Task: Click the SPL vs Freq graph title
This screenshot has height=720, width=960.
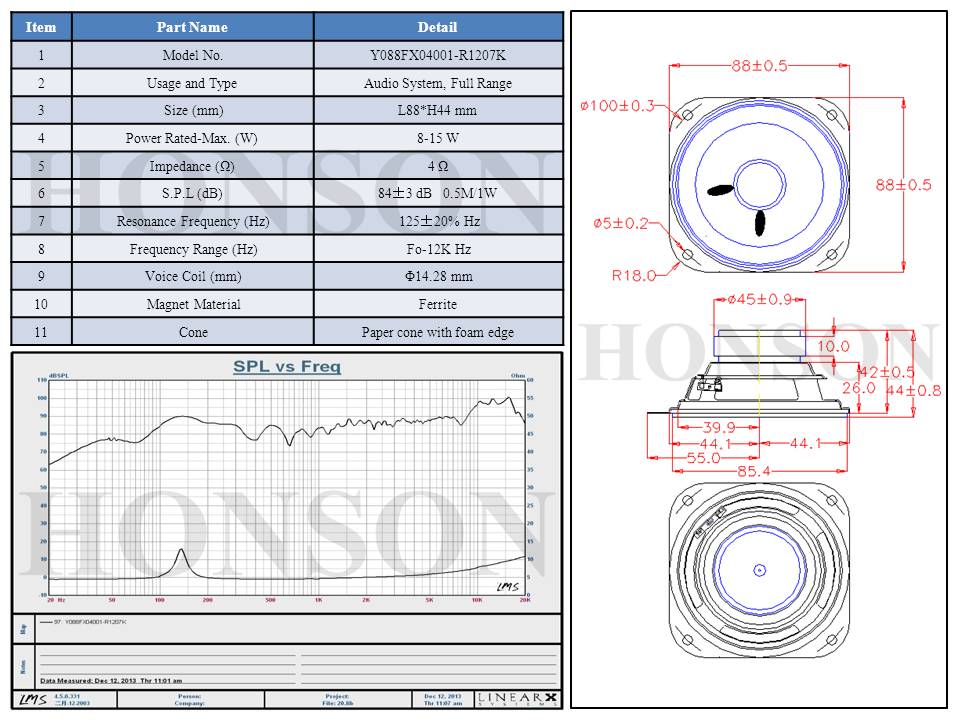Action: (287, 367)
